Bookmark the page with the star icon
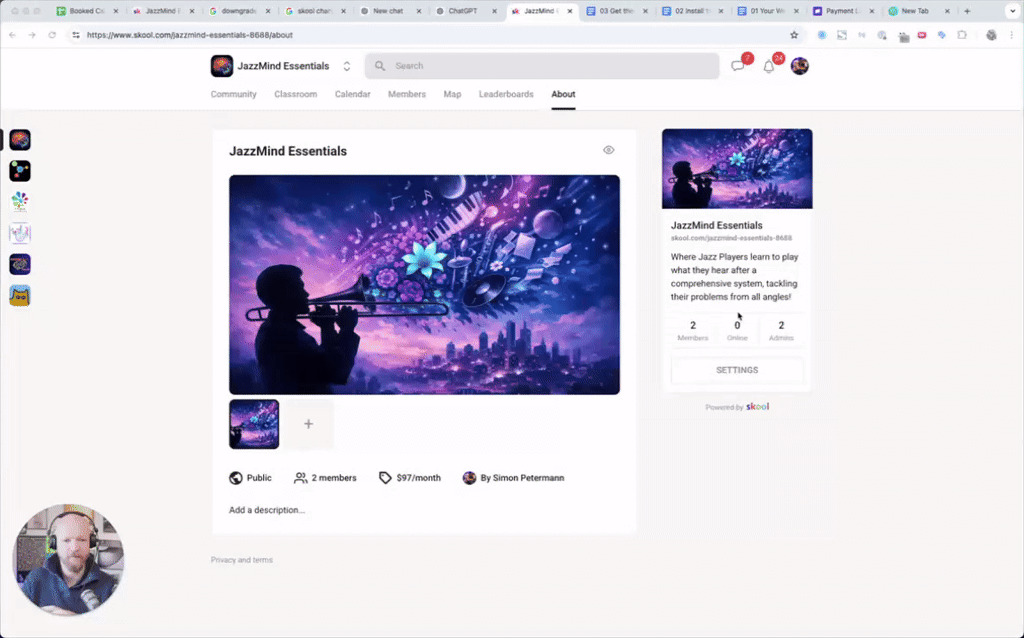This screenshot has width=1024, height=638. (794, 34)
